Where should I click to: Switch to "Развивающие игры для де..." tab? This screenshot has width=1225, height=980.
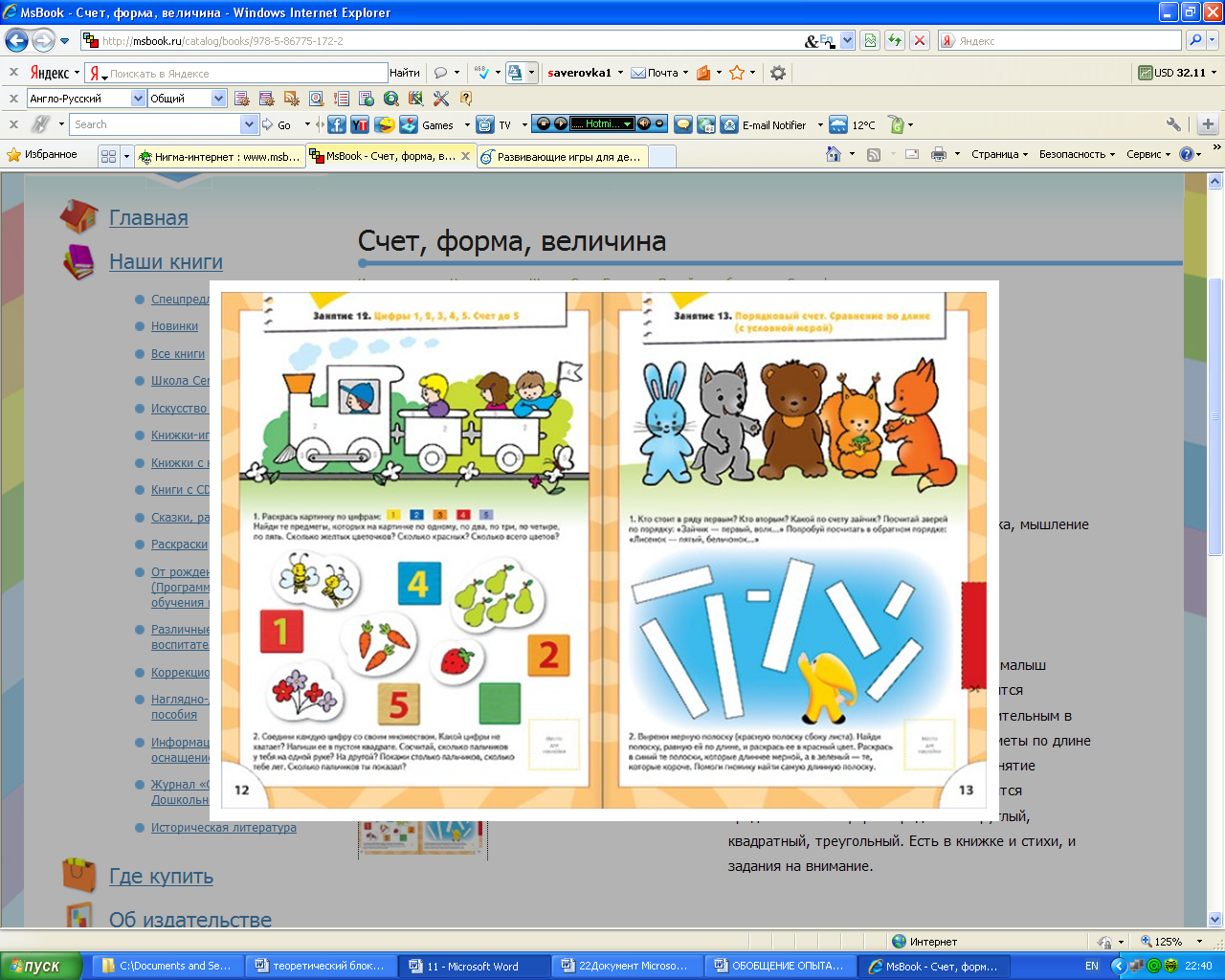pos(565,156)
